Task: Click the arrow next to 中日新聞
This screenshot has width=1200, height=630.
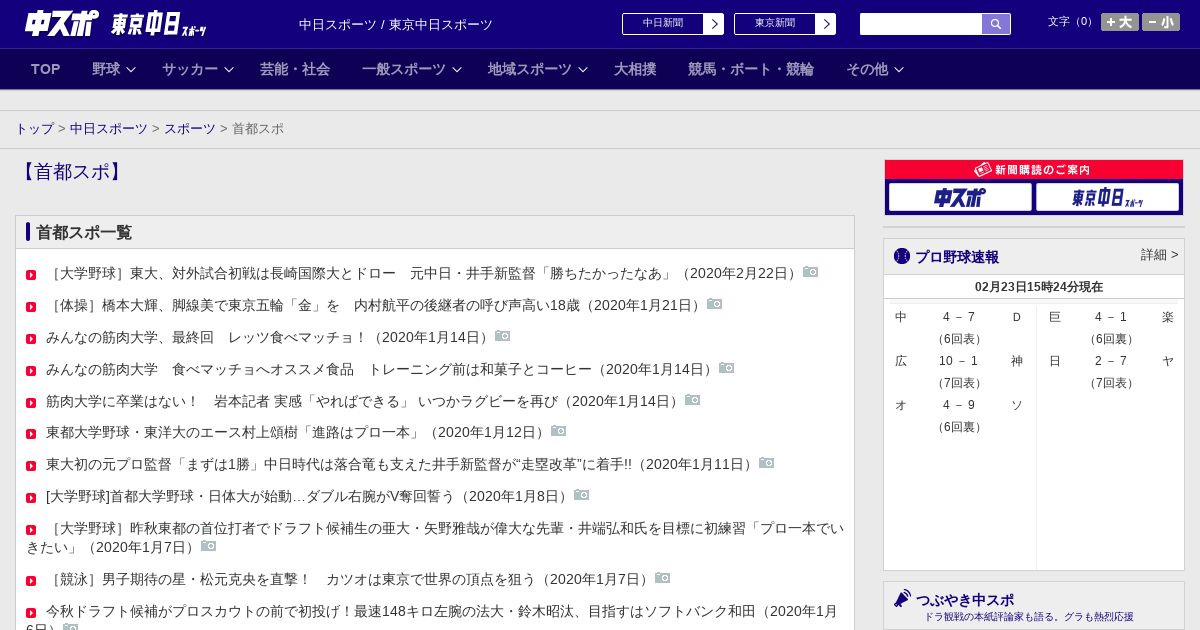Action: (714, 24)
